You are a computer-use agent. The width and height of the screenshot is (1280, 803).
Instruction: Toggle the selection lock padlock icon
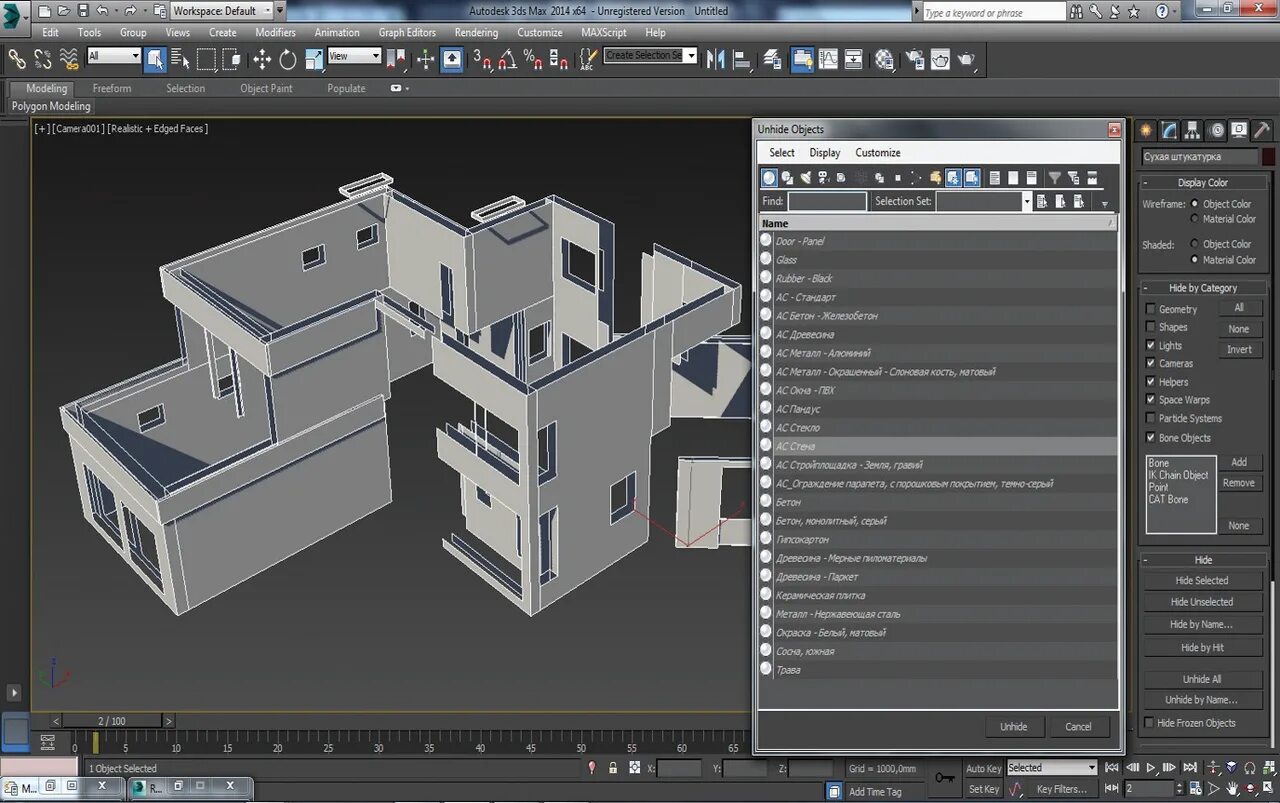tap(613, 768)
